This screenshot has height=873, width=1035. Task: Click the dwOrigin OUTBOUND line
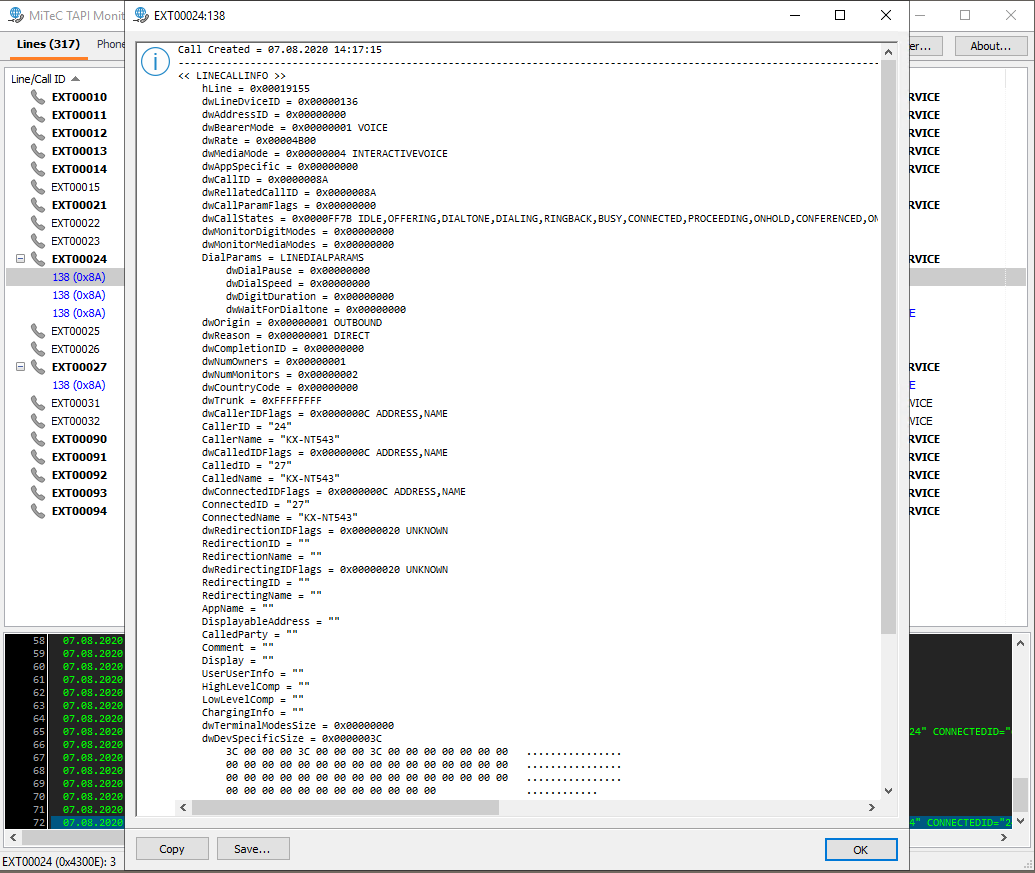click(x=292, y=323)
